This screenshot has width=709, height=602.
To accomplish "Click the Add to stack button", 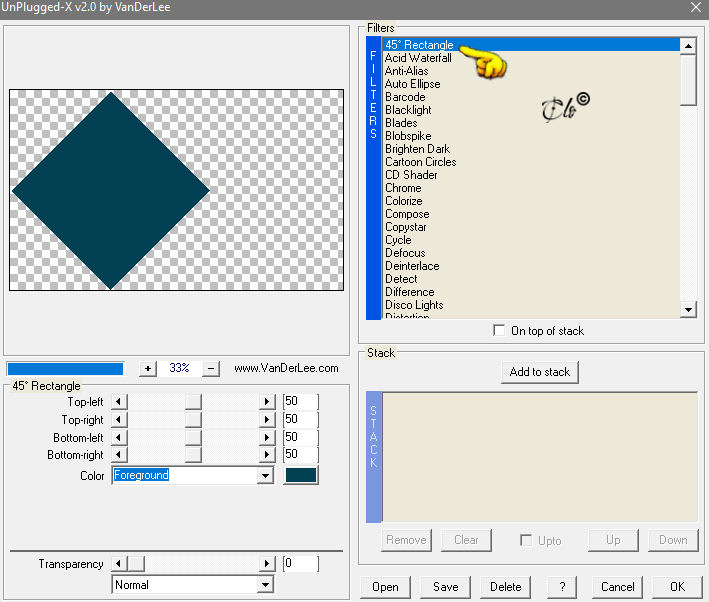I will click(x=539, y=372).
